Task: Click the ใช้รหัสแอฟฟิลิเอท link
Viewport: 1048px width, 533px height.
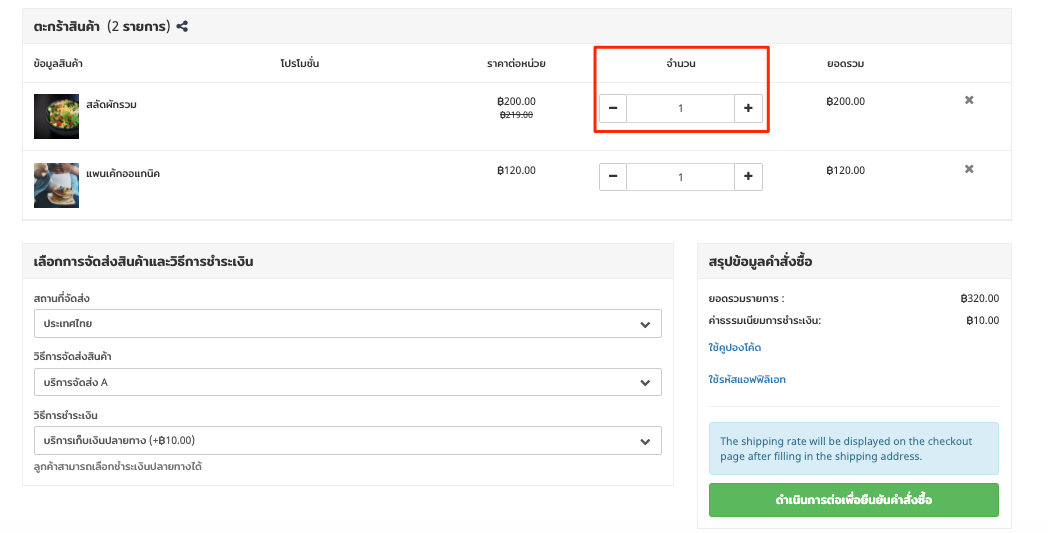Action: [x=747, y=379]
